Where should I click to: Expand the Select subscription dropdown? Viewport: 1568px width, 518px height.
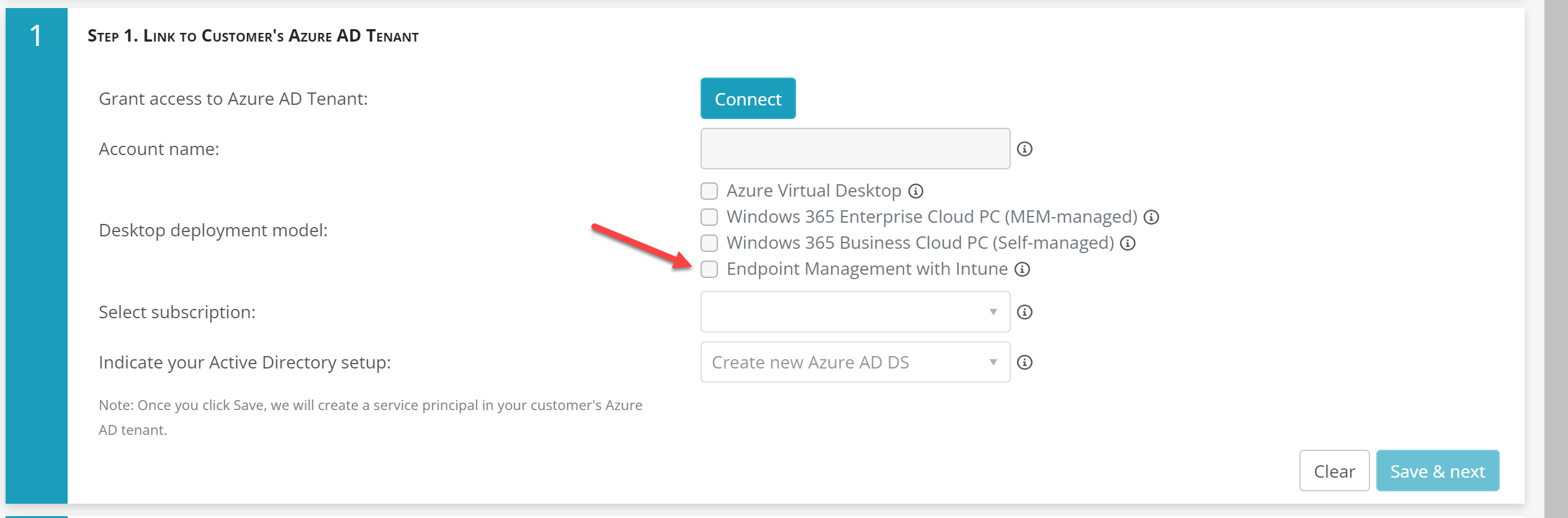854,312
